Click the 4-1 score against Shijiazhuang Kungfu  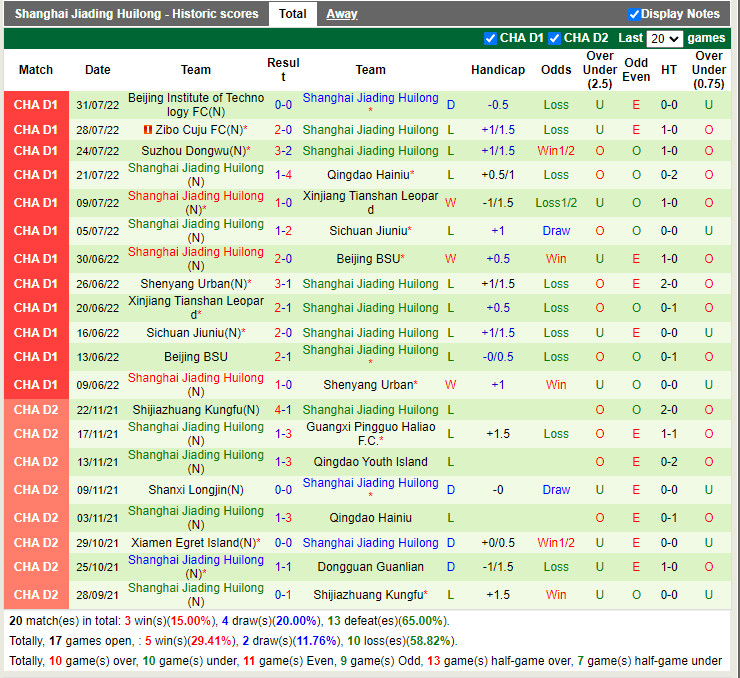[283, 410]
